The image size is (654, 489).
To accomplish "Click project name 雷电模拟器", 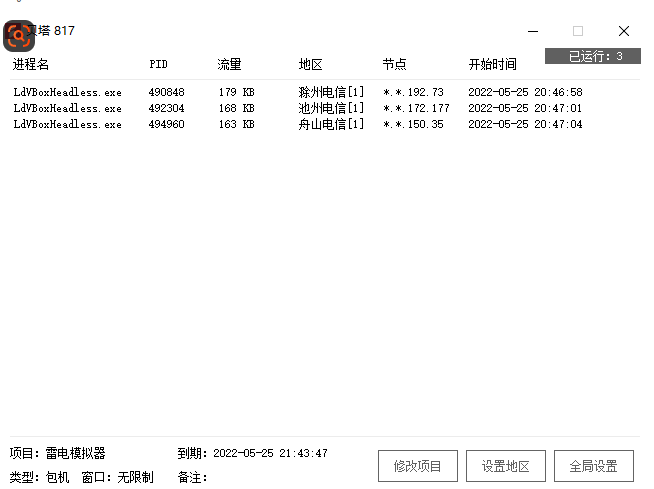I will 75,453.
